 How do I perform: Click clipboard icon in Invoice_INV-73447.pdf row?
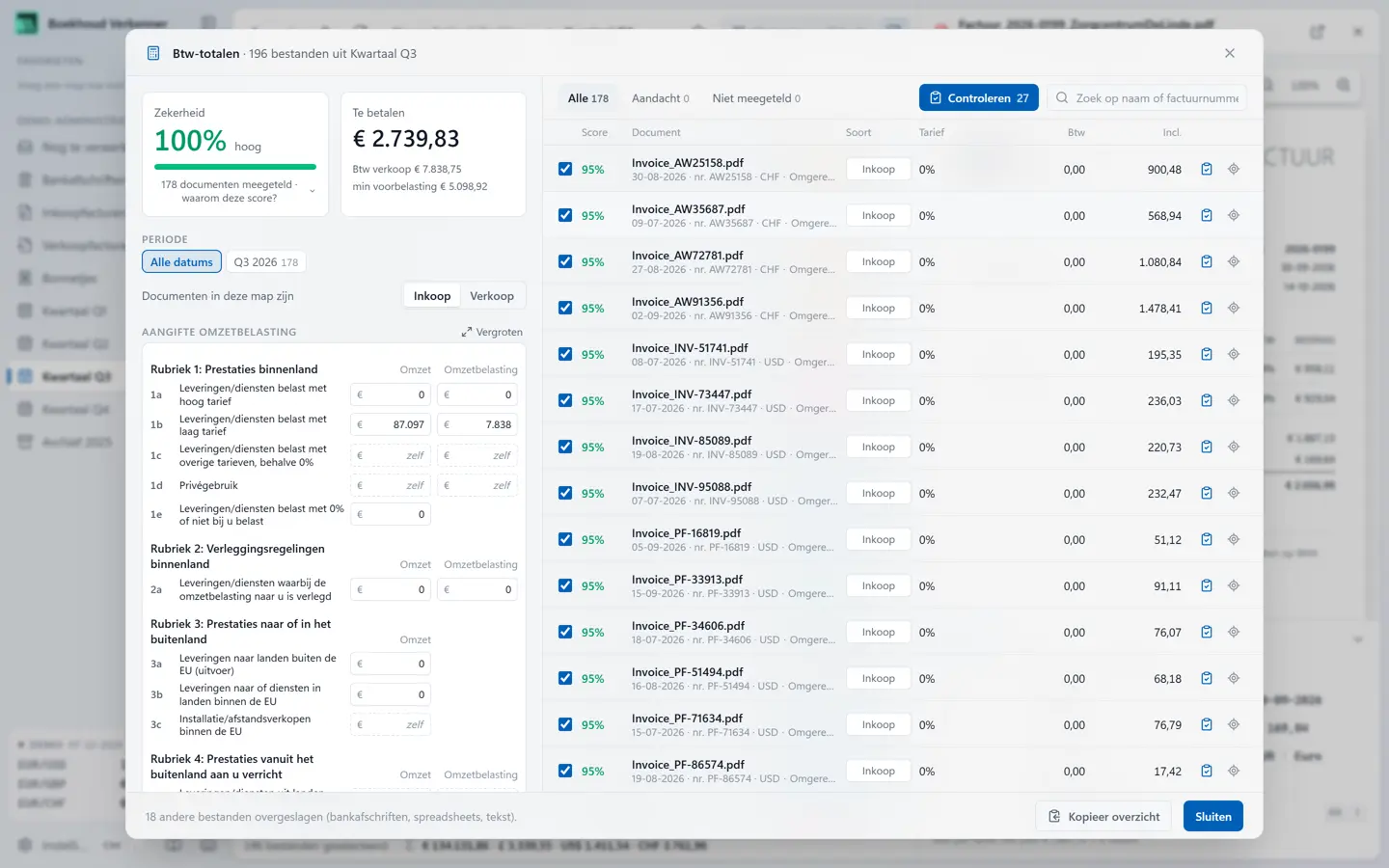pos(1206,400)
